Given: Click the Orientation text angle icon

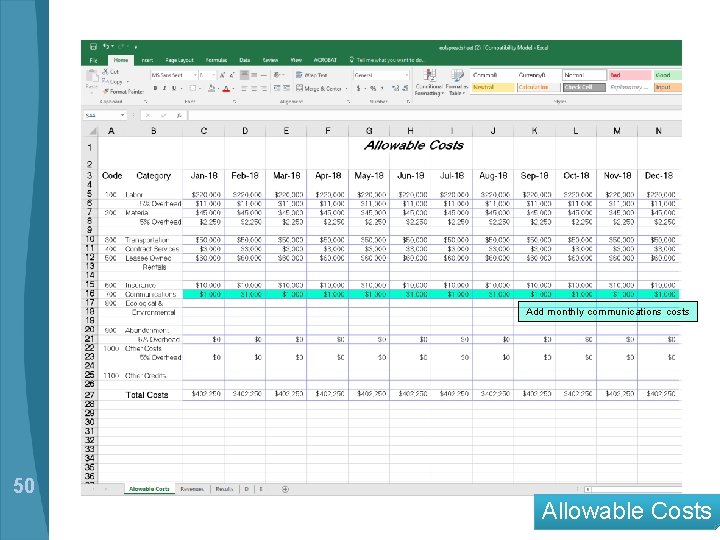Looking at the screenshot, I should [x=277, y=74].
